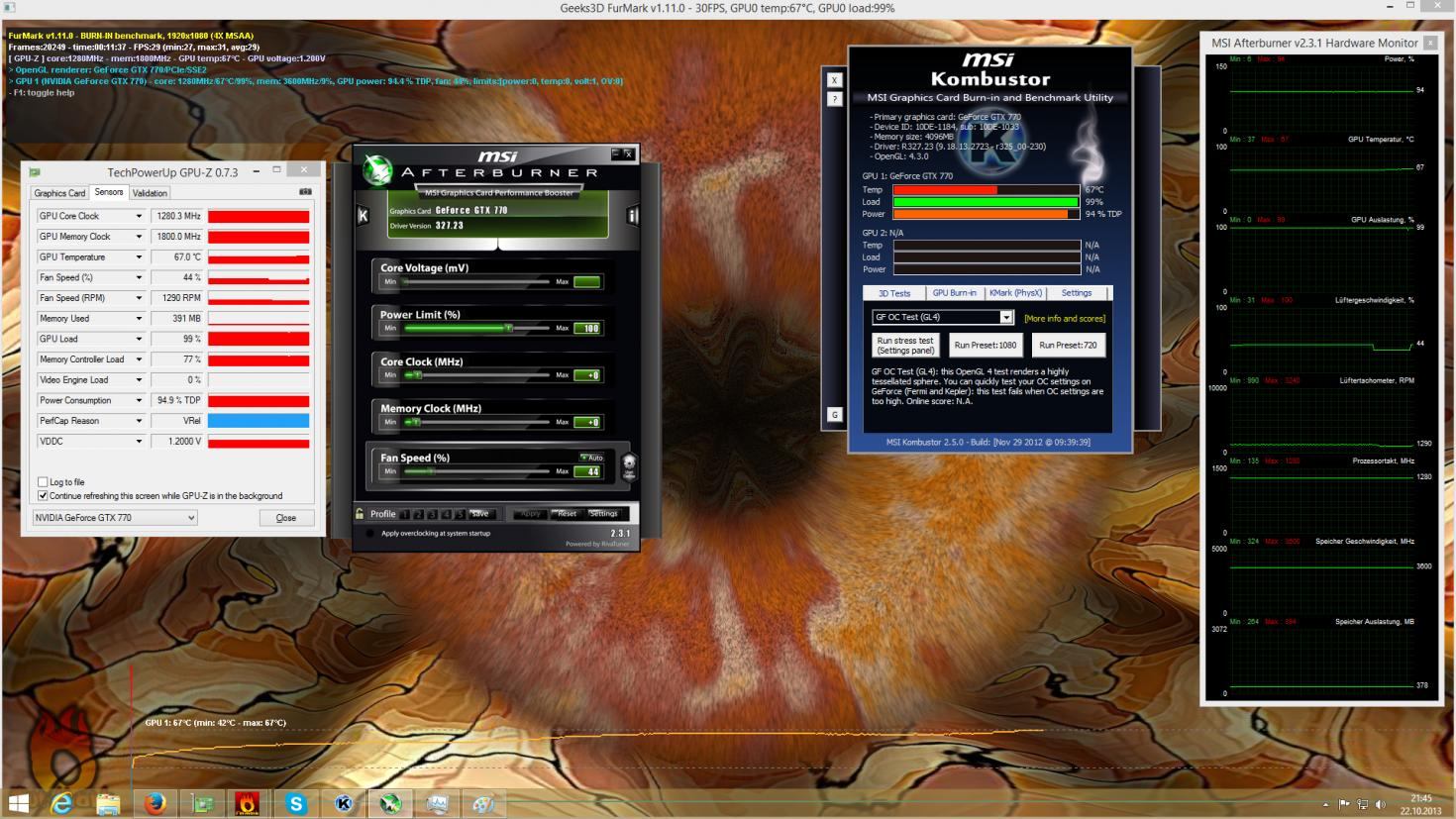
Task: Click the Power Limit slider handle
Action: tap(509, 328)
